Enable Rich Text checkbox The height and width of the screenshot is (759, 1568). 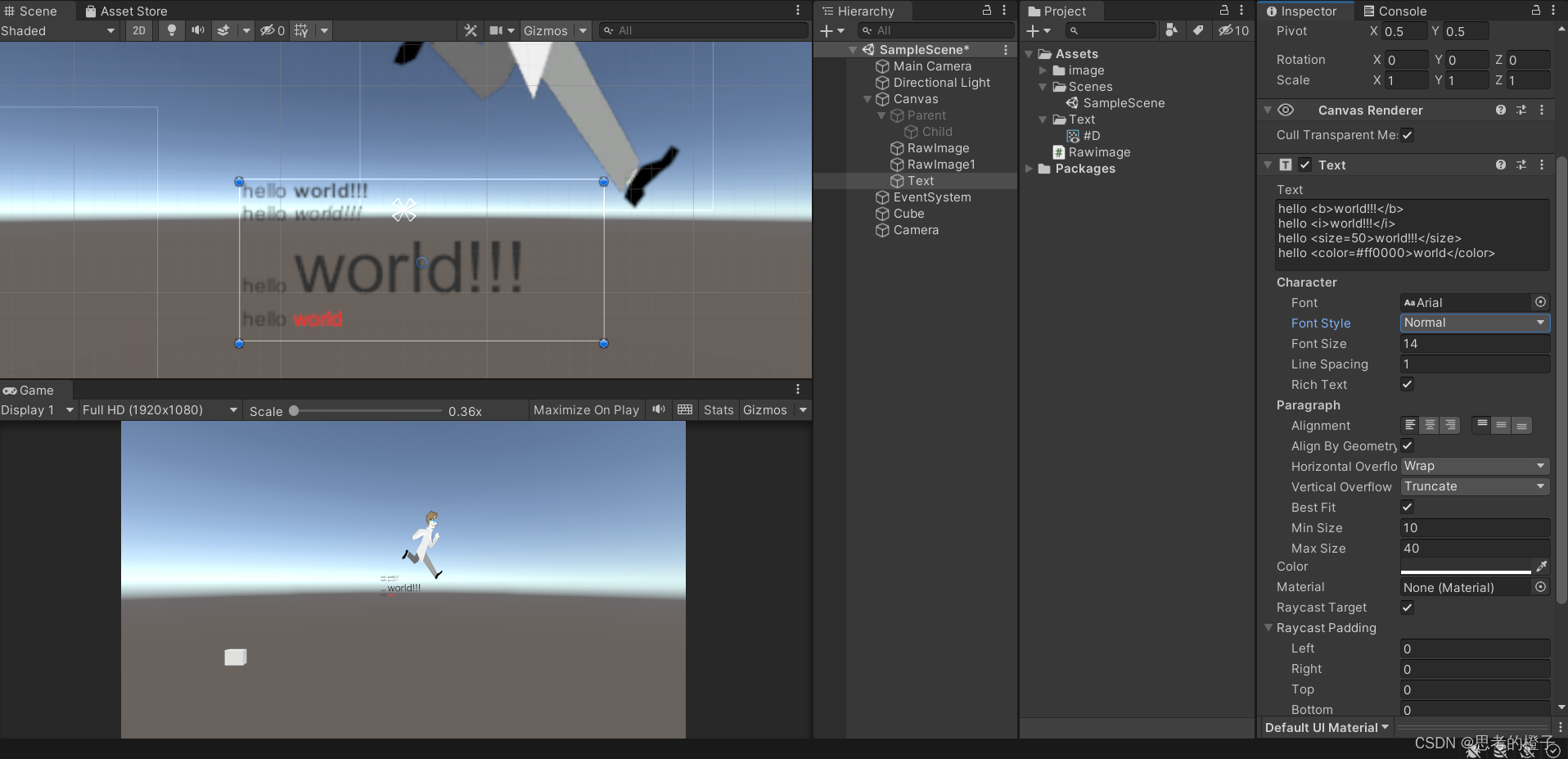point(1408,385)
